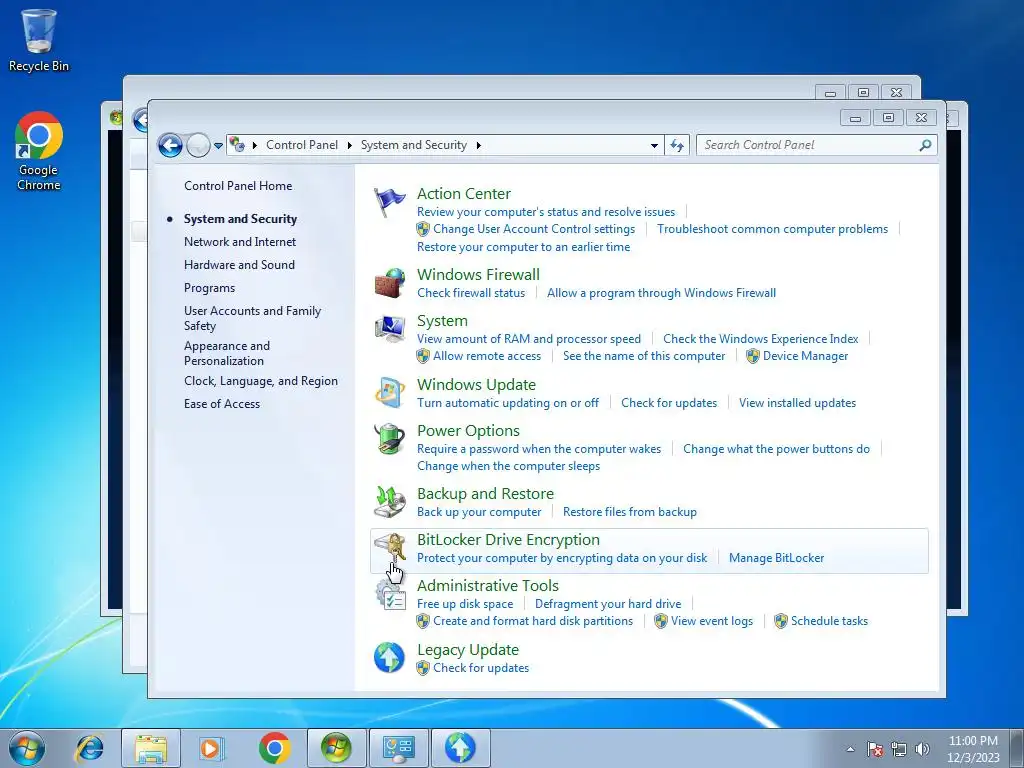The image size is (1024, 768).
Task: Show hidden tray icons arrow
Action: [850, 749]
